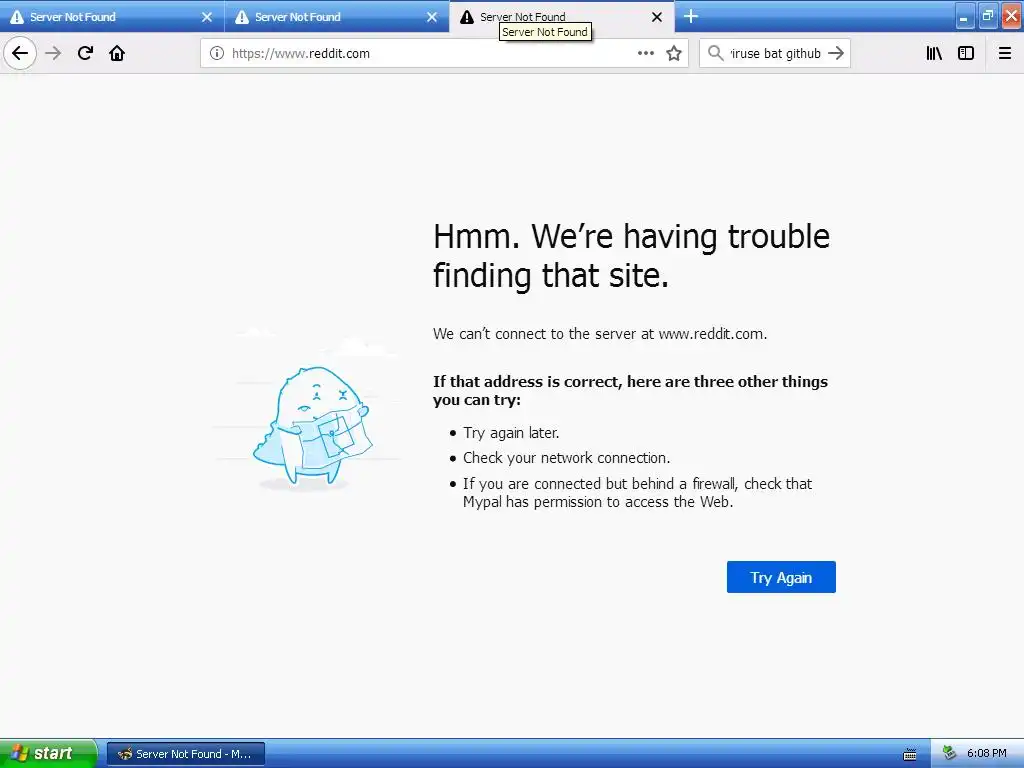
Task: Switch to the second Server Not Found tab
Action: tap(336, 17)
